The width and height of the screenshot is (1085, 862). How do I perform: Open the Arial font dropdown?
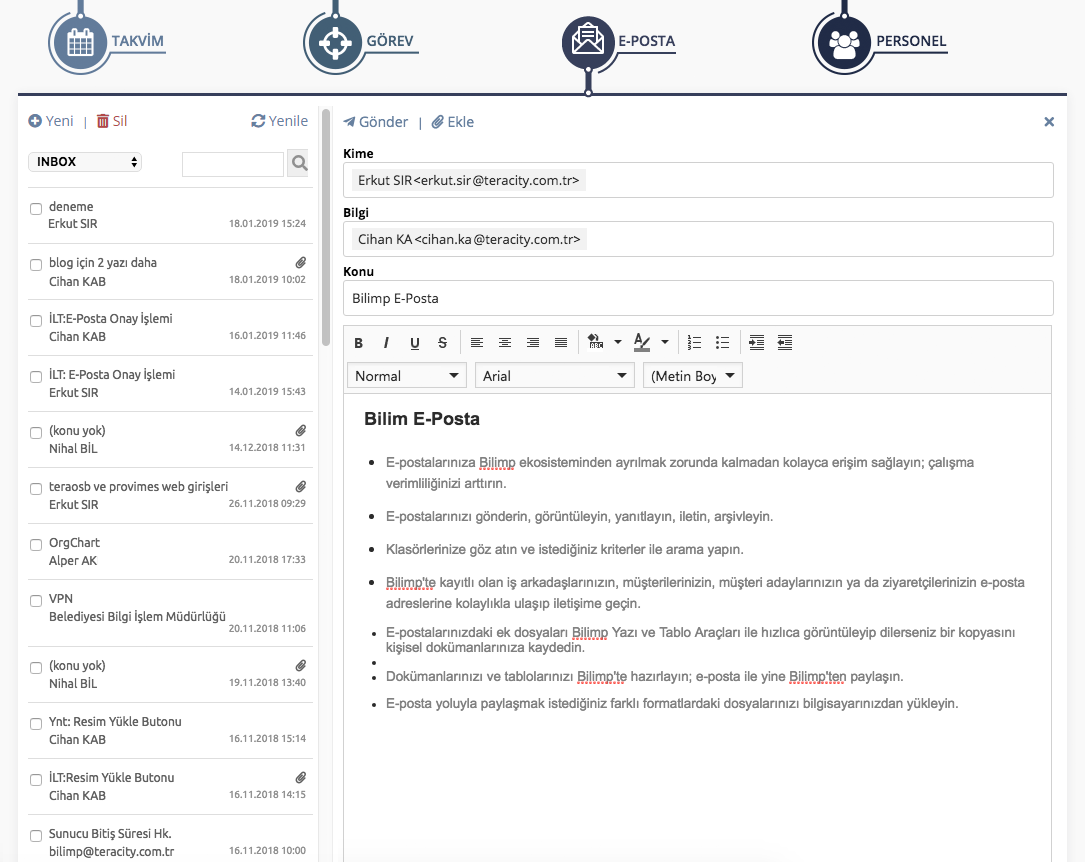click(555, 376)
